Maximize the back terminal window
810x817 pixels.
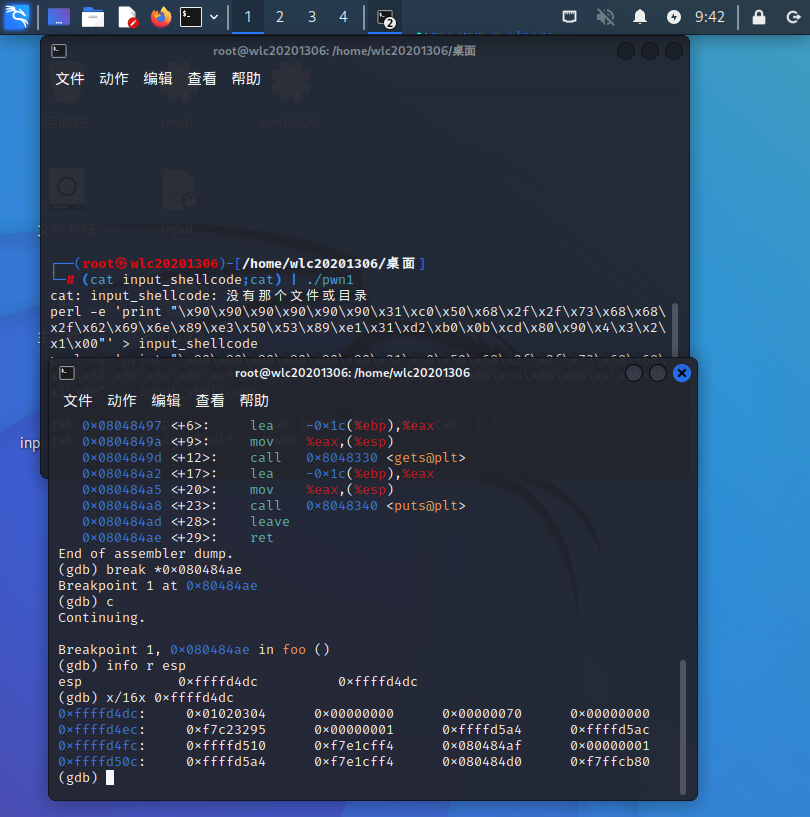point(650,51)
